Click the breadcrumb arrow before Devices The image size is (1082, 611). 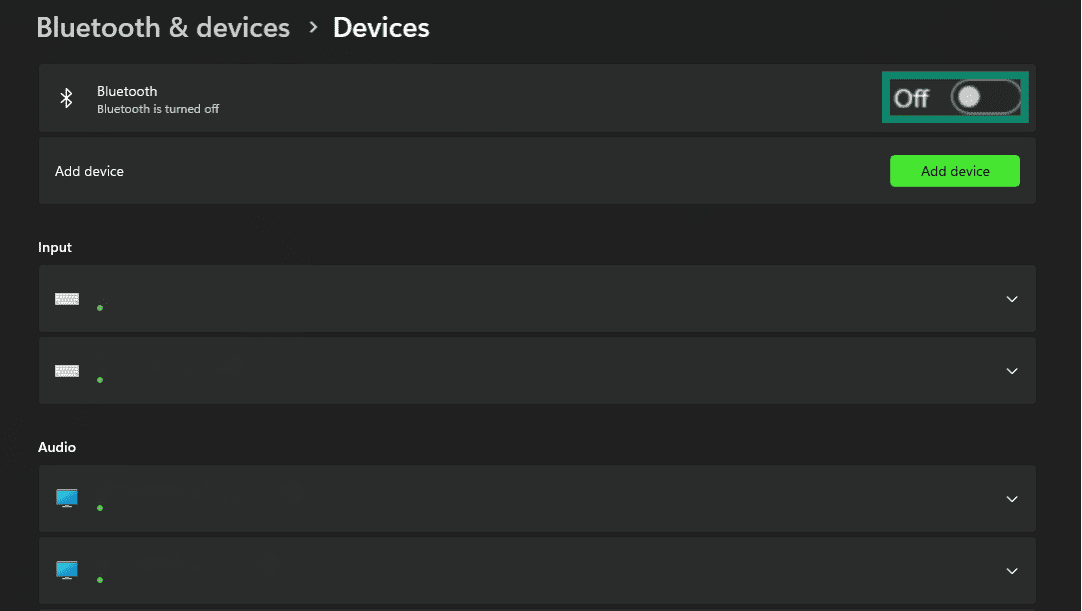[313, 27]
